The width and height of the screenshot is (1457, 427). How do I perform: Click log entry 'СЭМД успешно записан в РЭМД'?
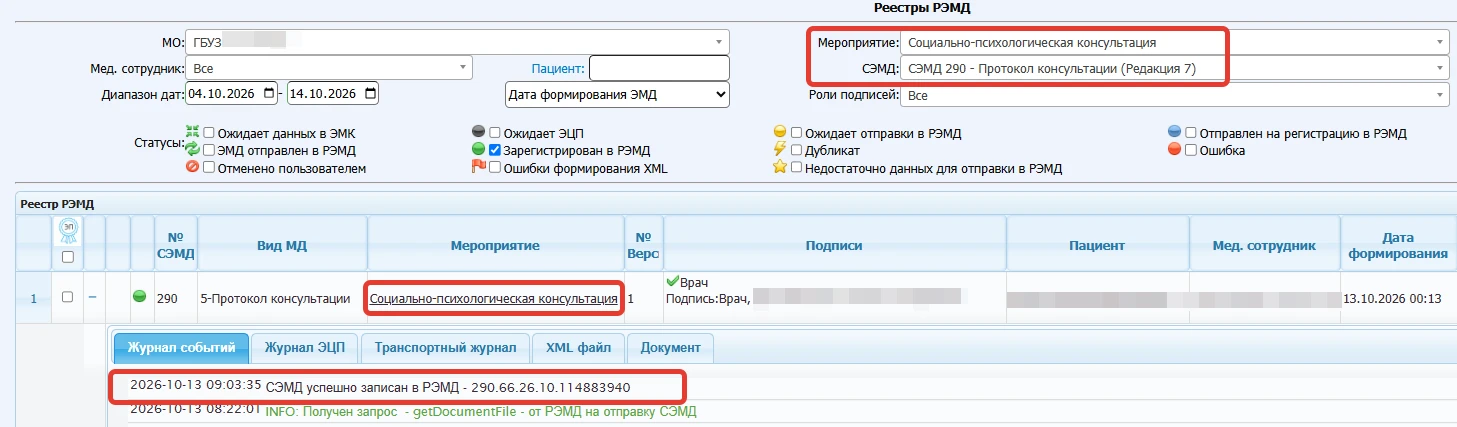449,386
